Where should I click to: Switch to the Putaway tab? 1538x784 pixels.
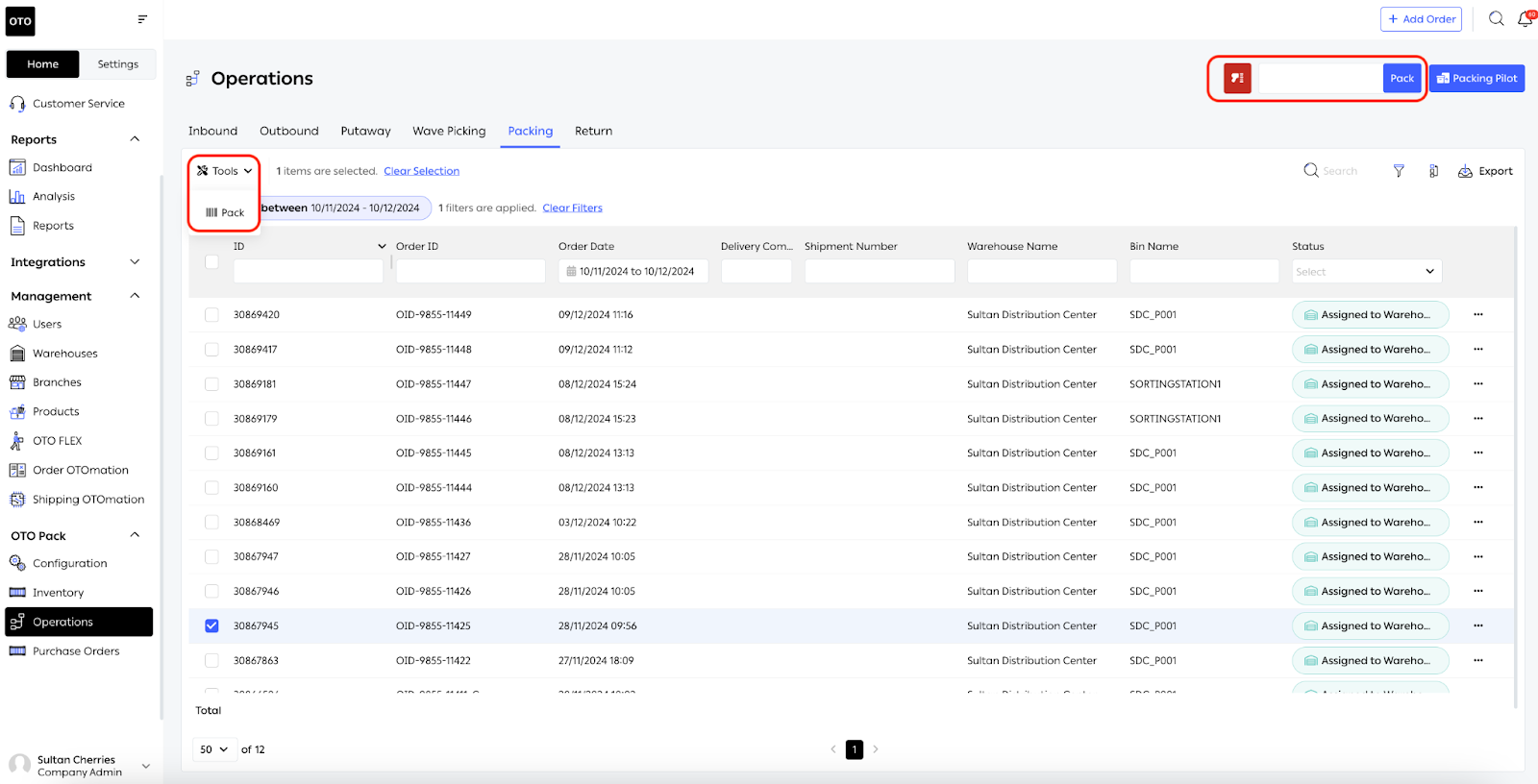point(365,132)
